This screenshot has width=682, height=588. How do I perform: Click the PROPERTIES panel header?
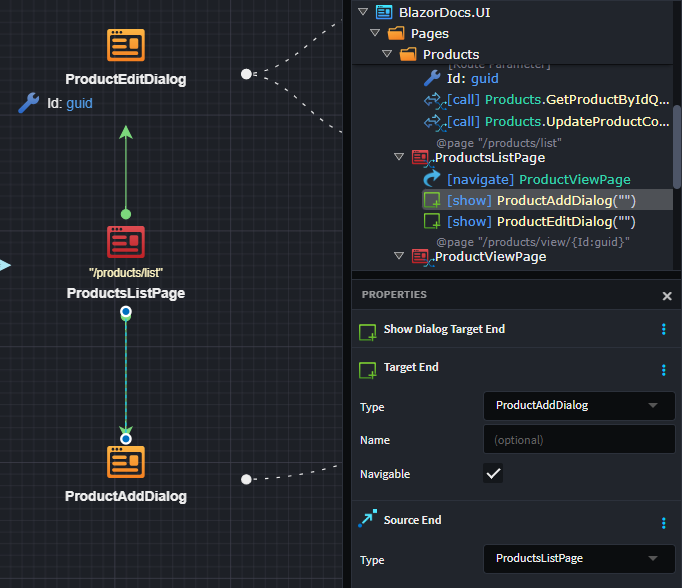(394, 294)
